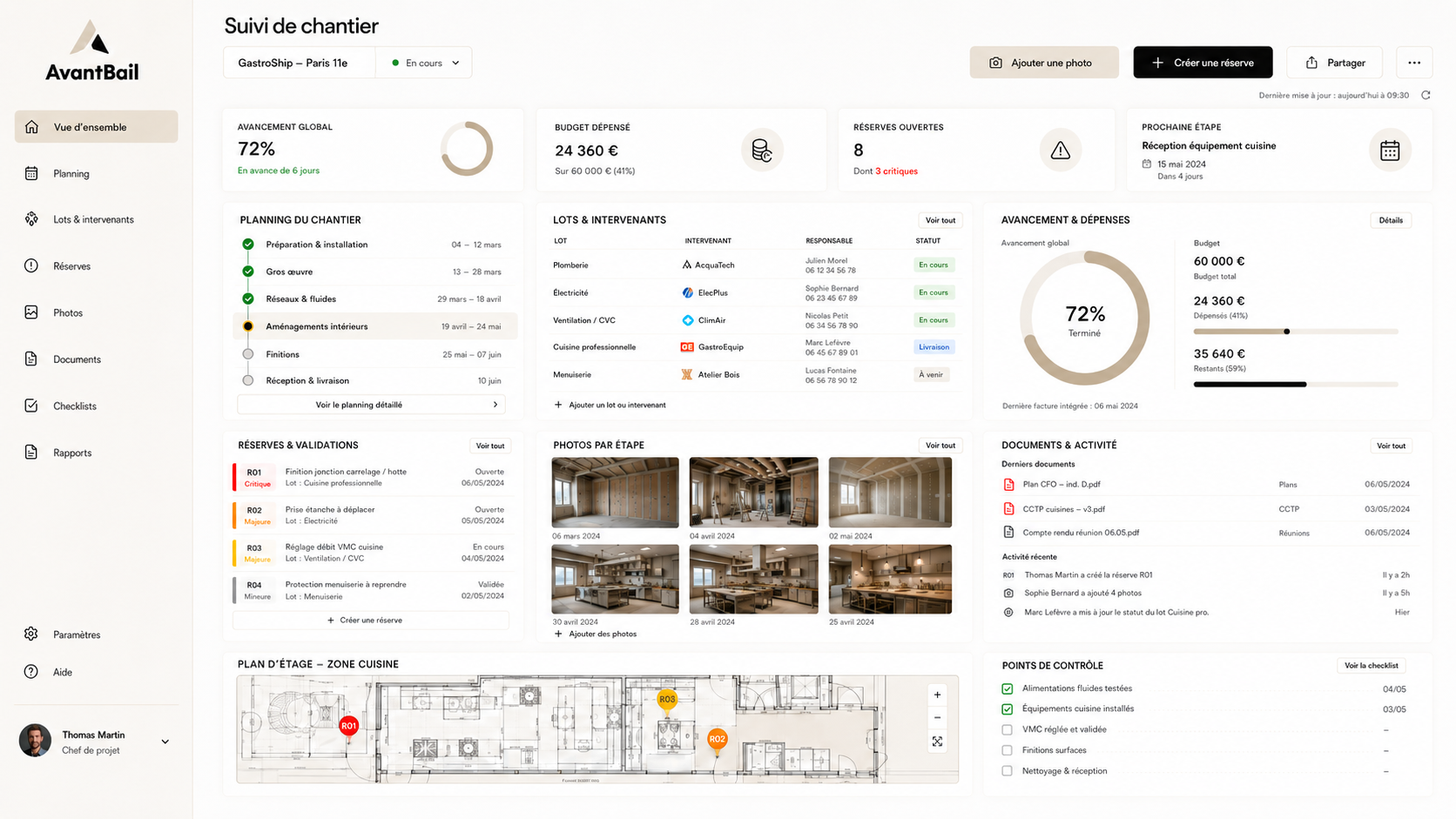Open the three-dots more options menu
Viewport: 1456px width, 819px height.
click(1414, 63)
